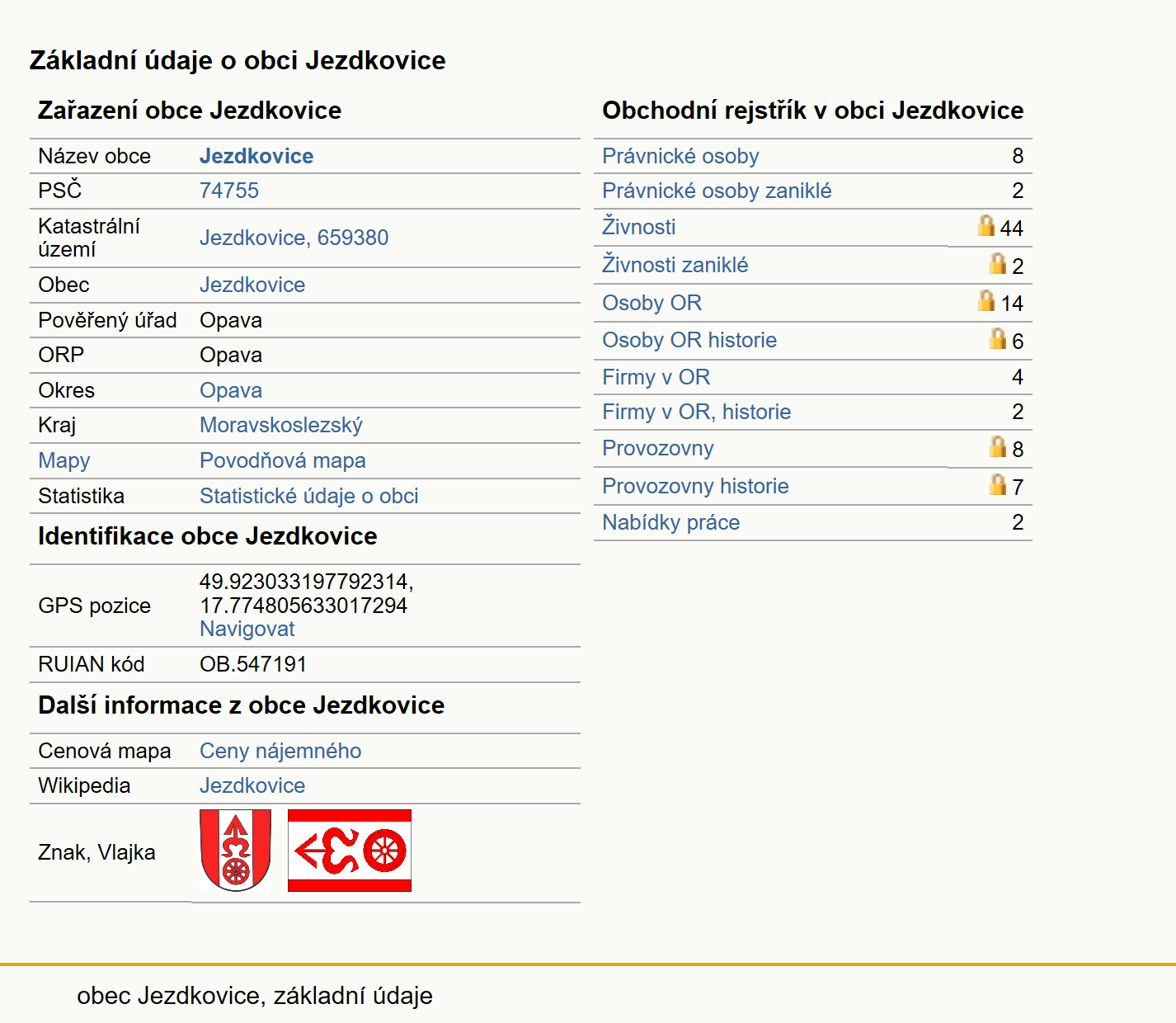
Task: Click the Katastrální území label
Action: pos(89,238)
